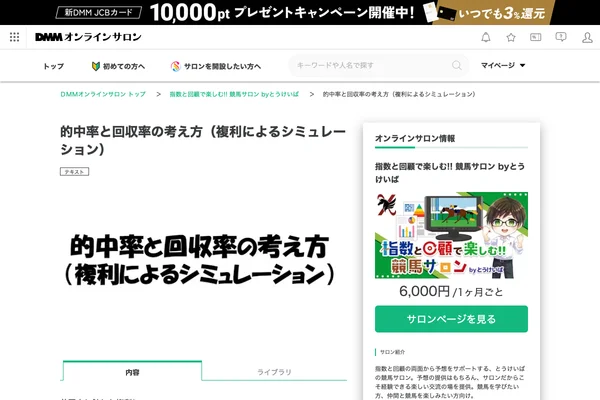
Task: Click the card-shaped header icon
Action: pyautogui.click(x=535, y=37)
